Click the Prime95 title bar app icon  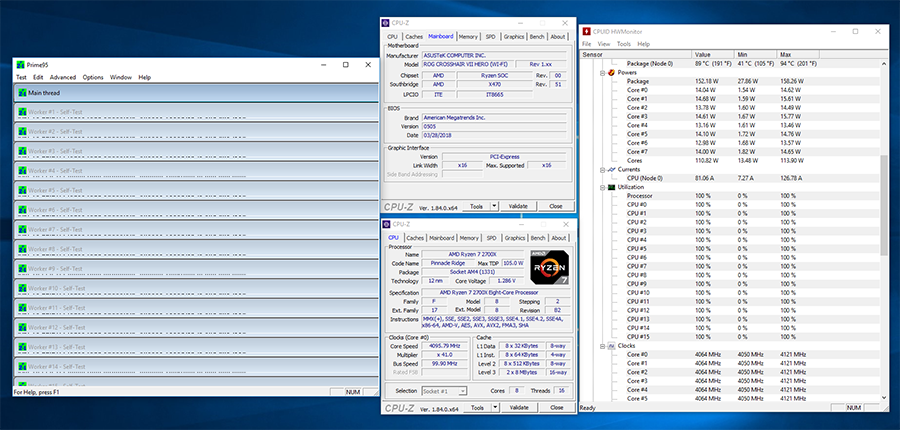point(21,65)
